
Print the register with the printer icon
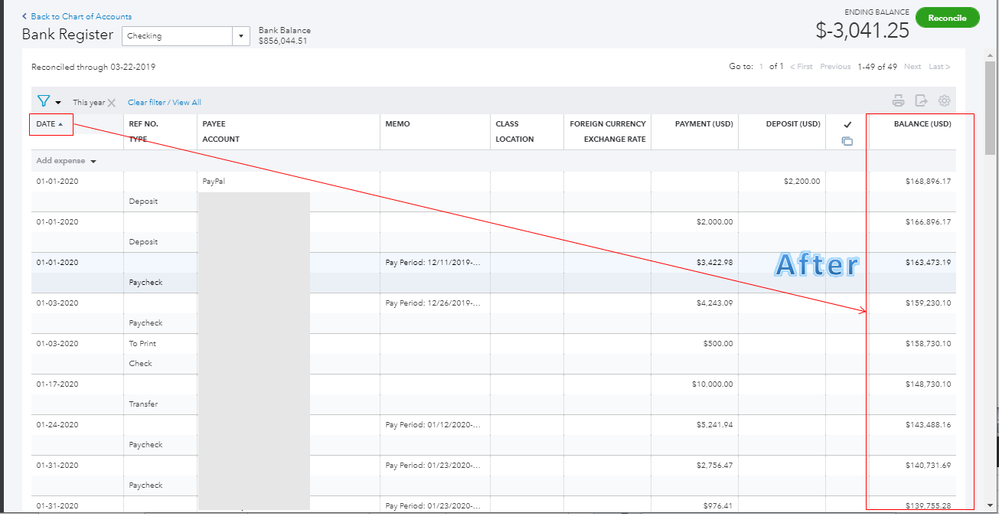tap(898, 101)
